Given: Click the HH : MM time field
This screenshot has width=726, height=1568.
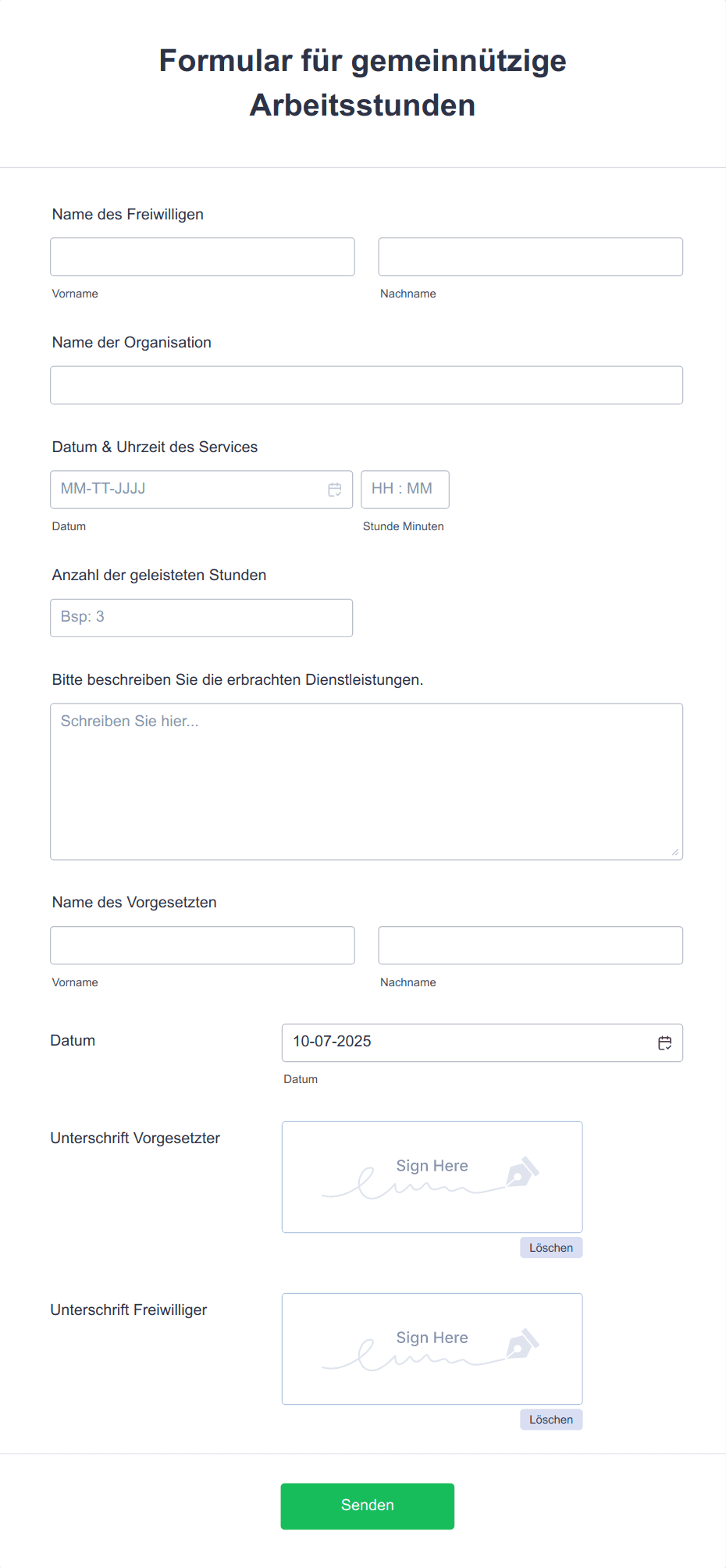Looking at the screenshot, I should pyautogui.click(x=405, y=490).
